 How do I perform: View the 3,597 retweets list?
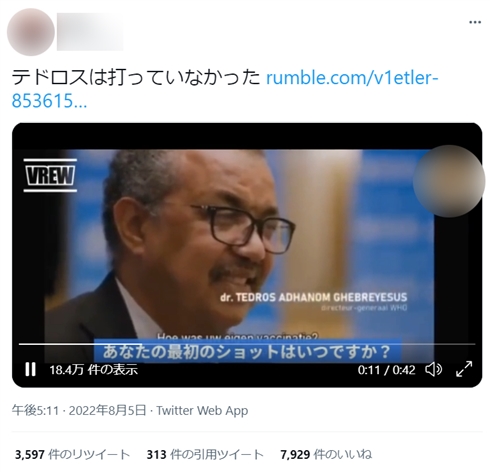point(72,454)
